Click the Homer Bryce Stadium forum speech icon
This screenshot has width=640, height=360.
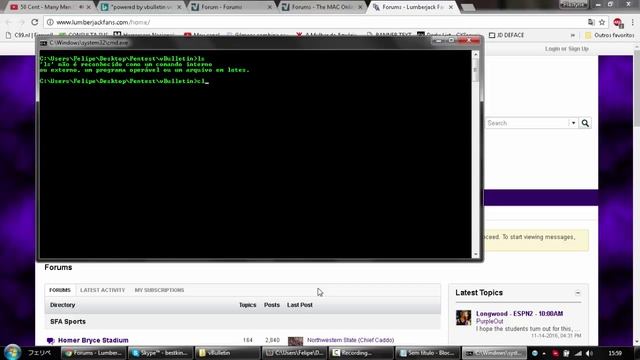pos(50,340)
